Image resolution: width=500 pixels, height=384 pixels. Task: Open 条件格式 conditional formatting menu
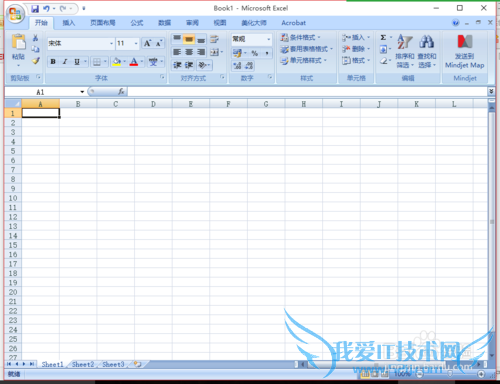[300, 37]
